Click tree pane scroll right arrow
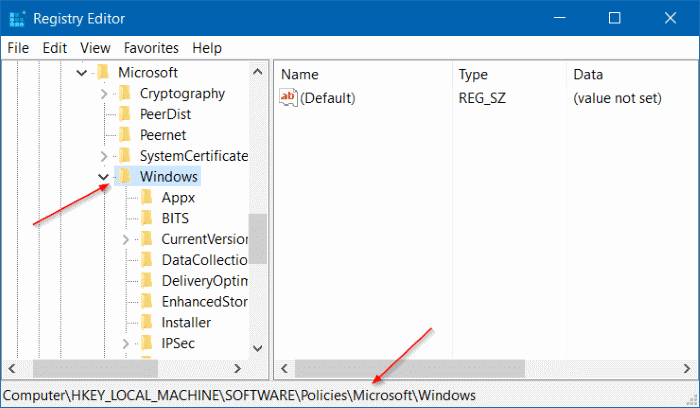 click(x=237, y=368)
